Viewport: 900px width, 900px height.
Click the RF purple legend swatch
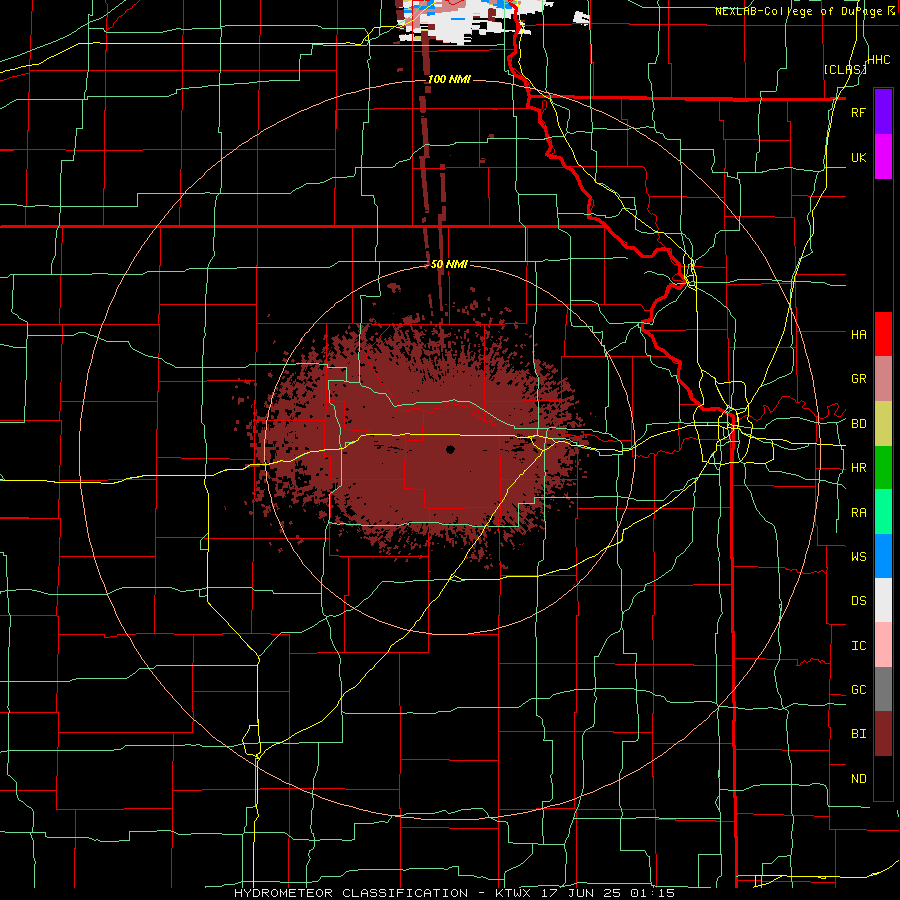click(x=883, y=111)
